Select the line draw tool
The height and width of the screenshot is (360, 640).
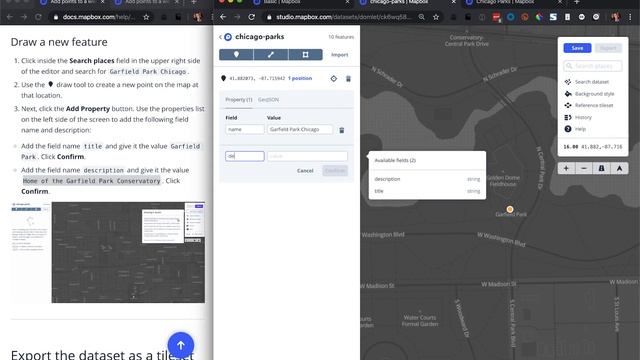click(271, 55)
